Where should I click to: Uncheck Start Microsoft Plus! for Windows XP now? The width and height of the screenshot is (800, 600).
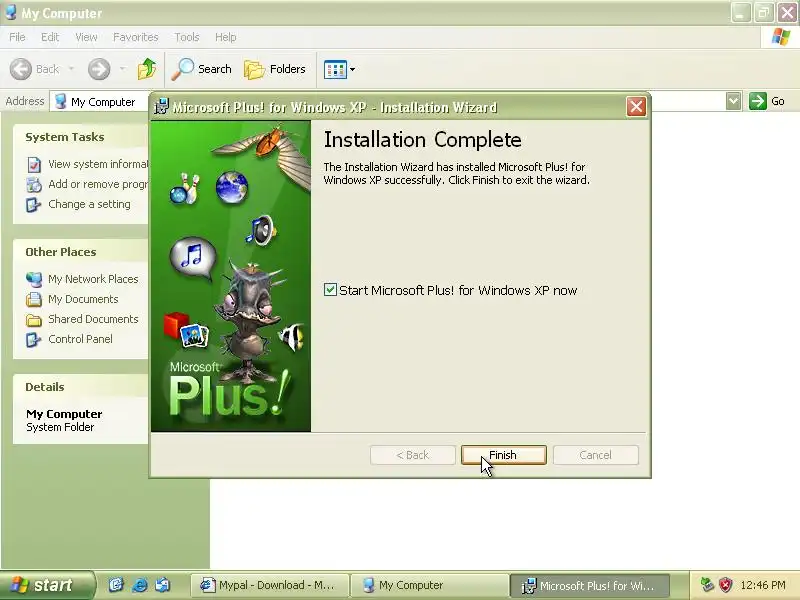331,290
